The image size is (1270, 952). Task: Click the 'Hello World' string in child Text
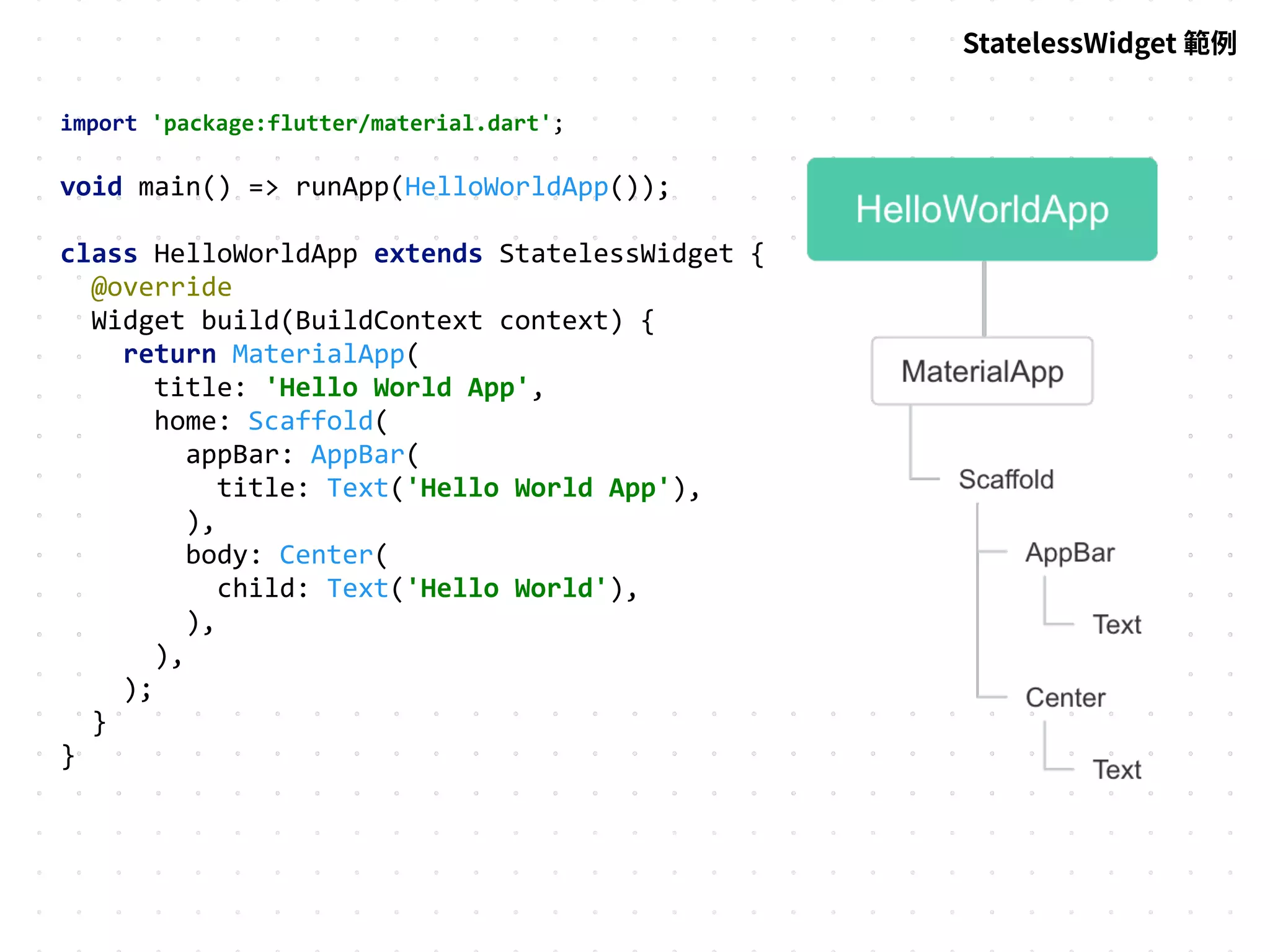(506, 588)
